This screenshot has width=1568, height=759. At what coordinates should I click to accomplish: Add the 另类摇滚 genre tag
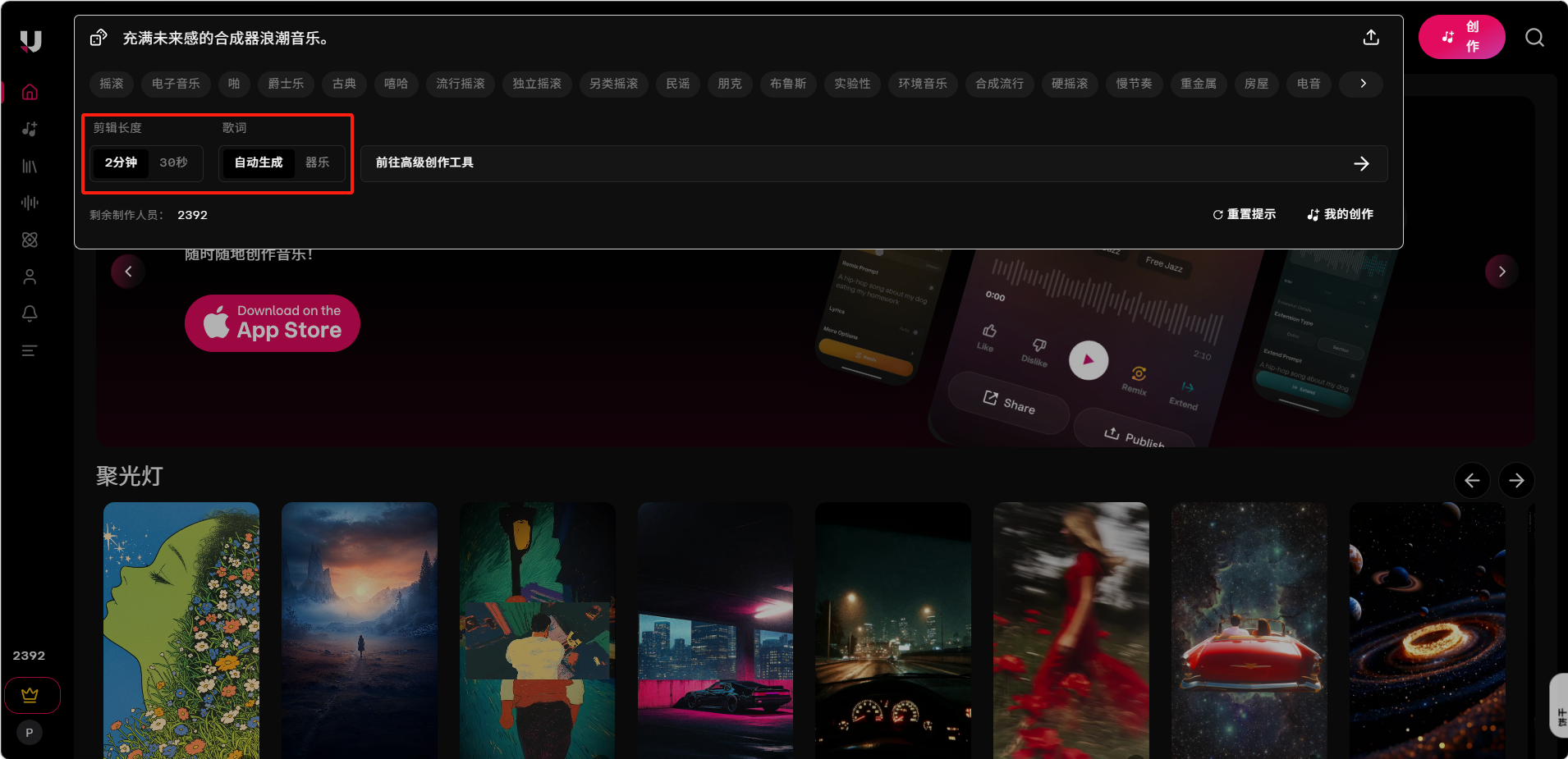click(x=613, y=84)
